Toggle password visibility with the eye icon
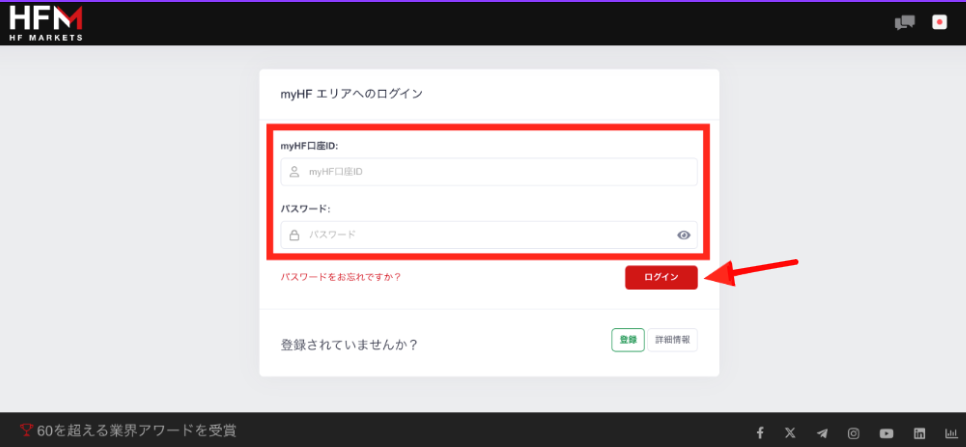 [x=684, y=235]
